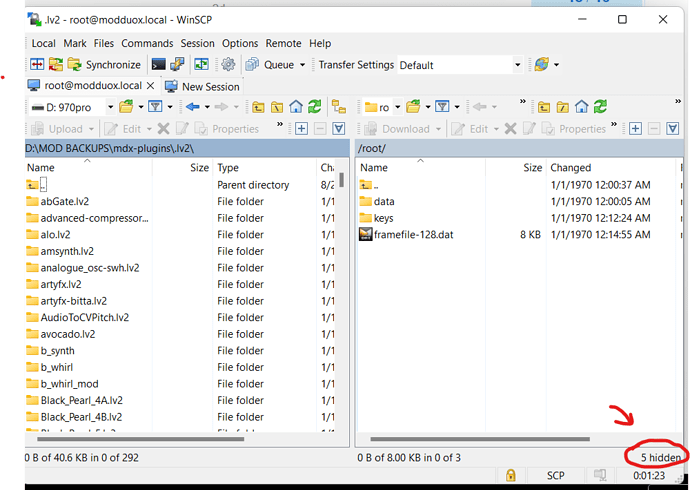Screen dimensions: 690x490
Task: Click the local panel vertical scrollbar thumb
Action: pyautogui.click(x=341, y=180)
